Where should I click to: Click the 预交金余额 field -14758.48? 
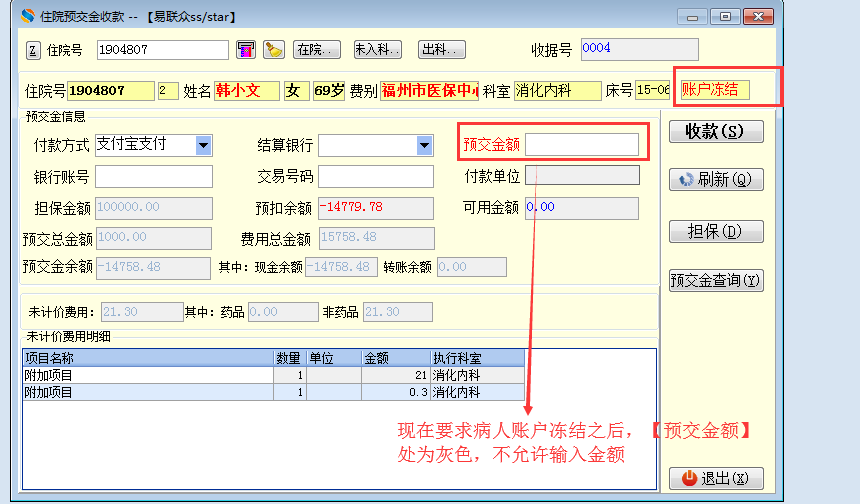click(153, 268)
